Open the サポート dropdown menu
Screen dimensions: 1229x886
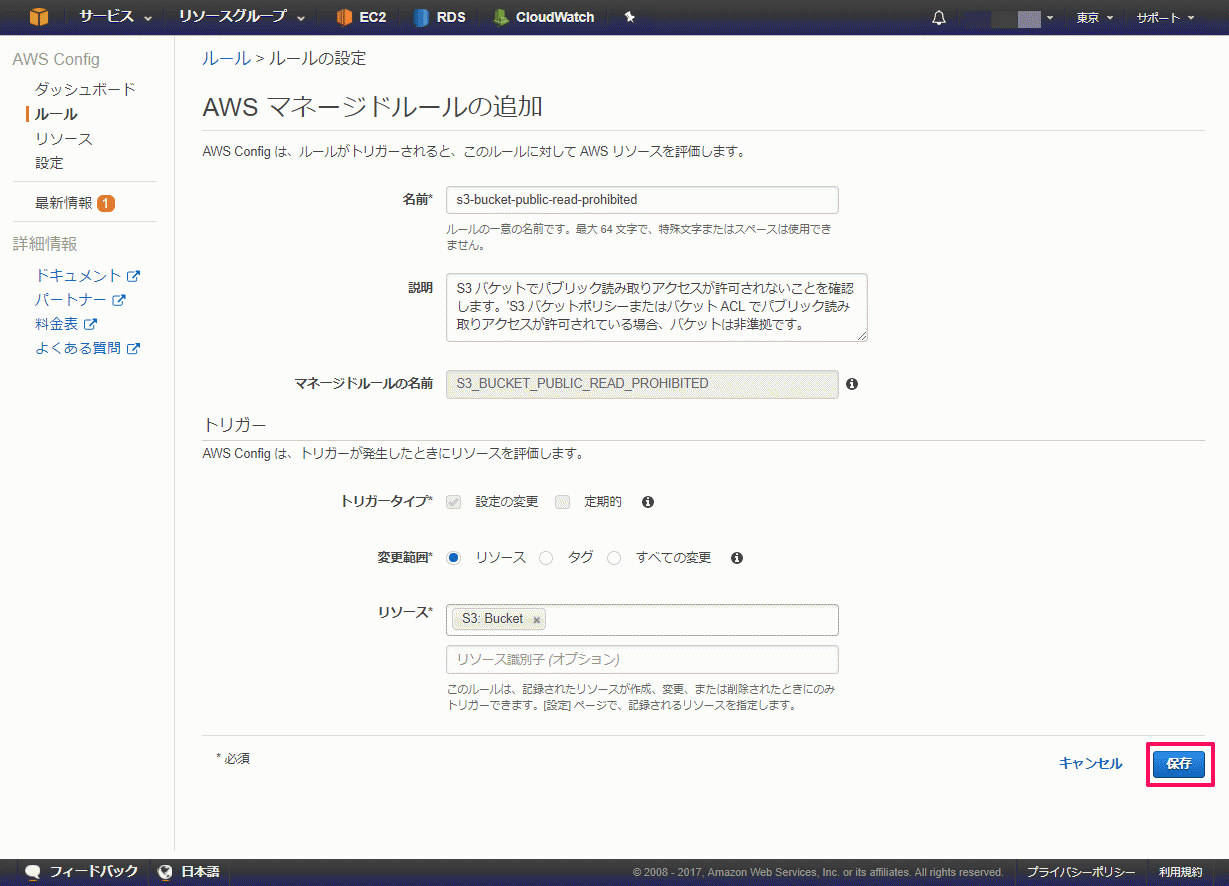click(x=1164, y=18)
